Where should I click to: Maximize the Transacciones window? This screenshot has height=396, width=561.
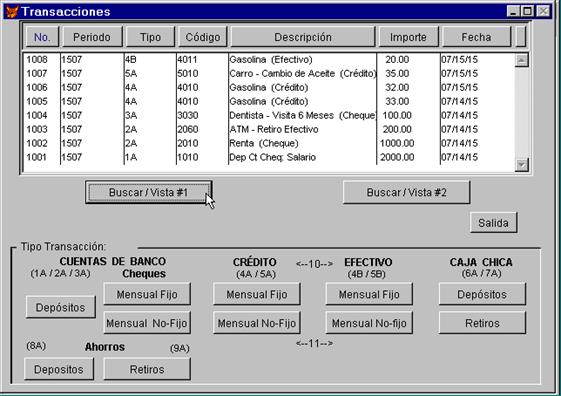[x=527, y=11]
